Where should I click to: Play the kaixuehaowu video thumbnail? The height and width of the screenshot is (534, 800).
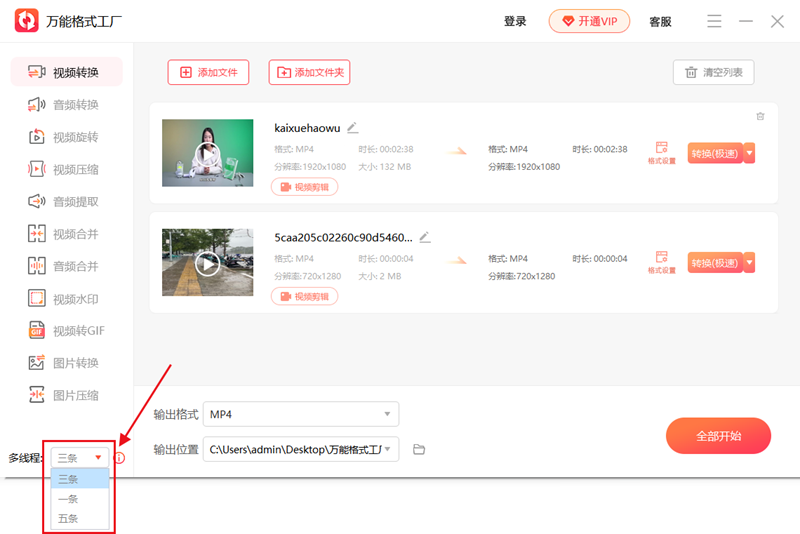pyautogui.click(x=208, y=153)
